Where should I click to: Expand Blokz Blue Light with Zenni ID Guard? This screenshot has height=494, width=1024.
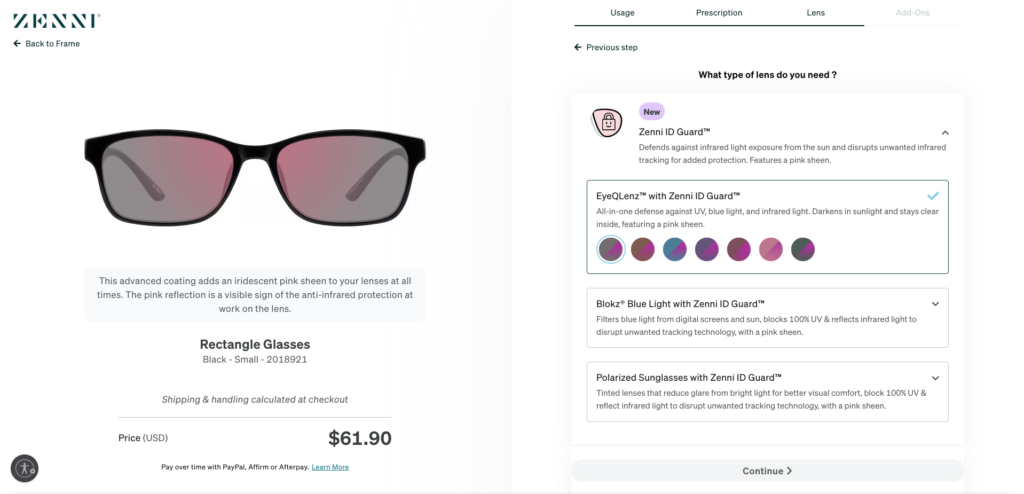(x=935, y=303)
